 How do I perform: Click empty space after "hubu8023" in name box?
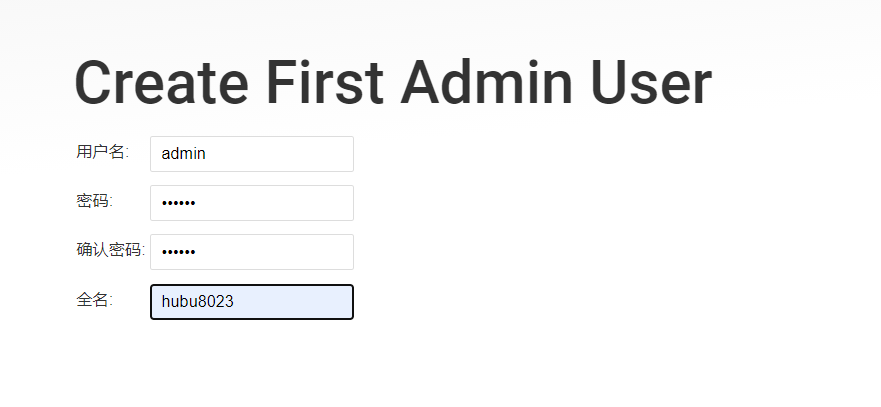click(300, 302)
